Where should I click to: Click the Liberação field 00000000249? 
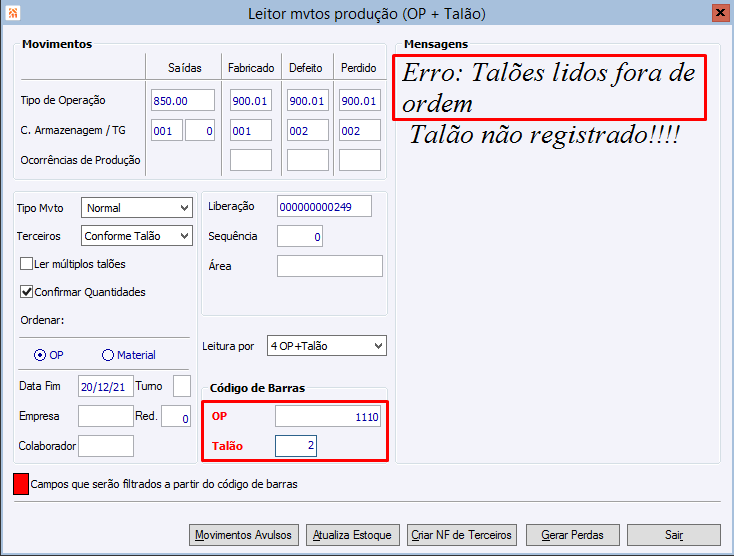(324, 206)
